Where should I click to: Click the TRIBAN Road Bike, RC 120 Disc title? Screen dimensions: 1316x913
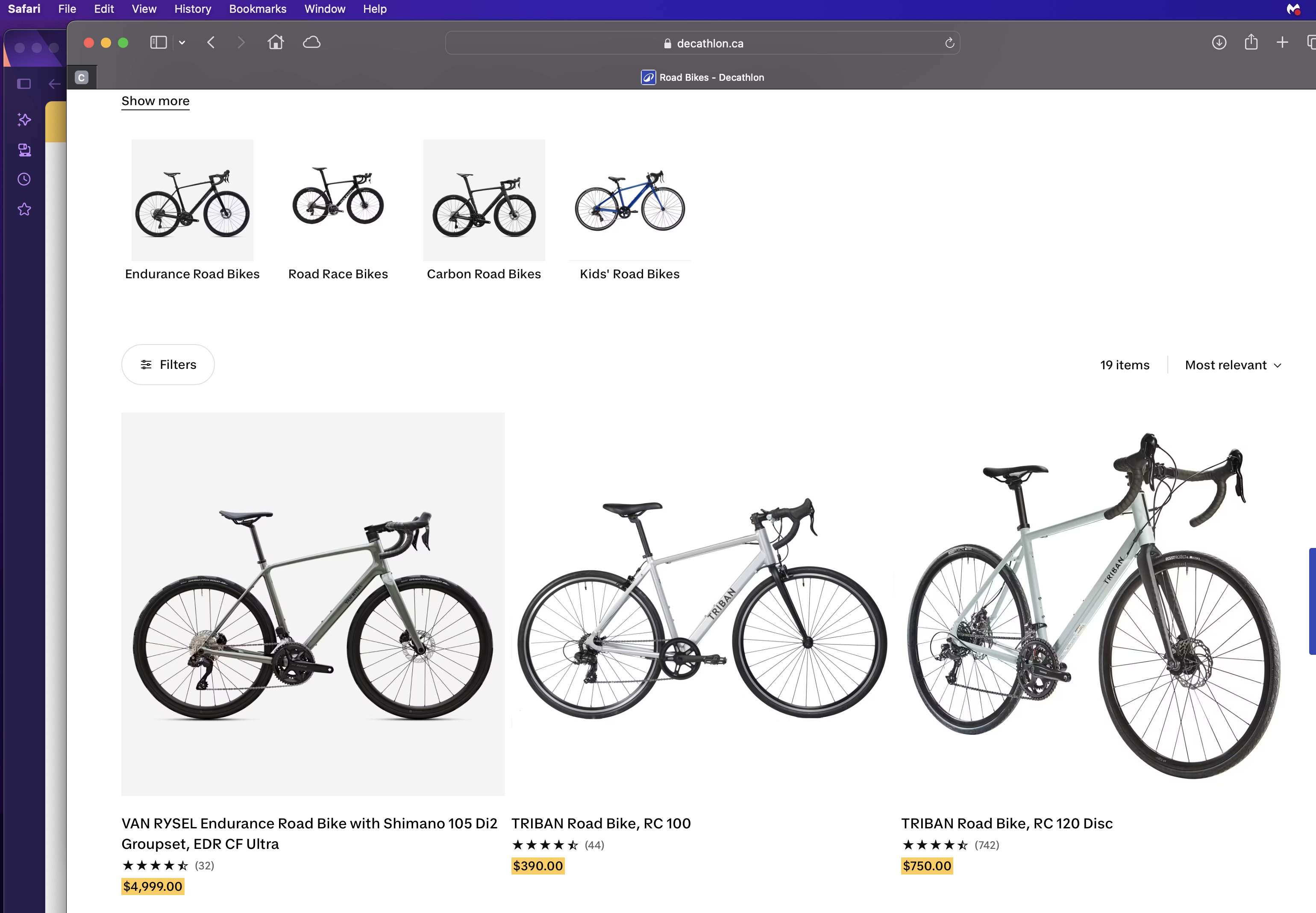coord(1007,823)
